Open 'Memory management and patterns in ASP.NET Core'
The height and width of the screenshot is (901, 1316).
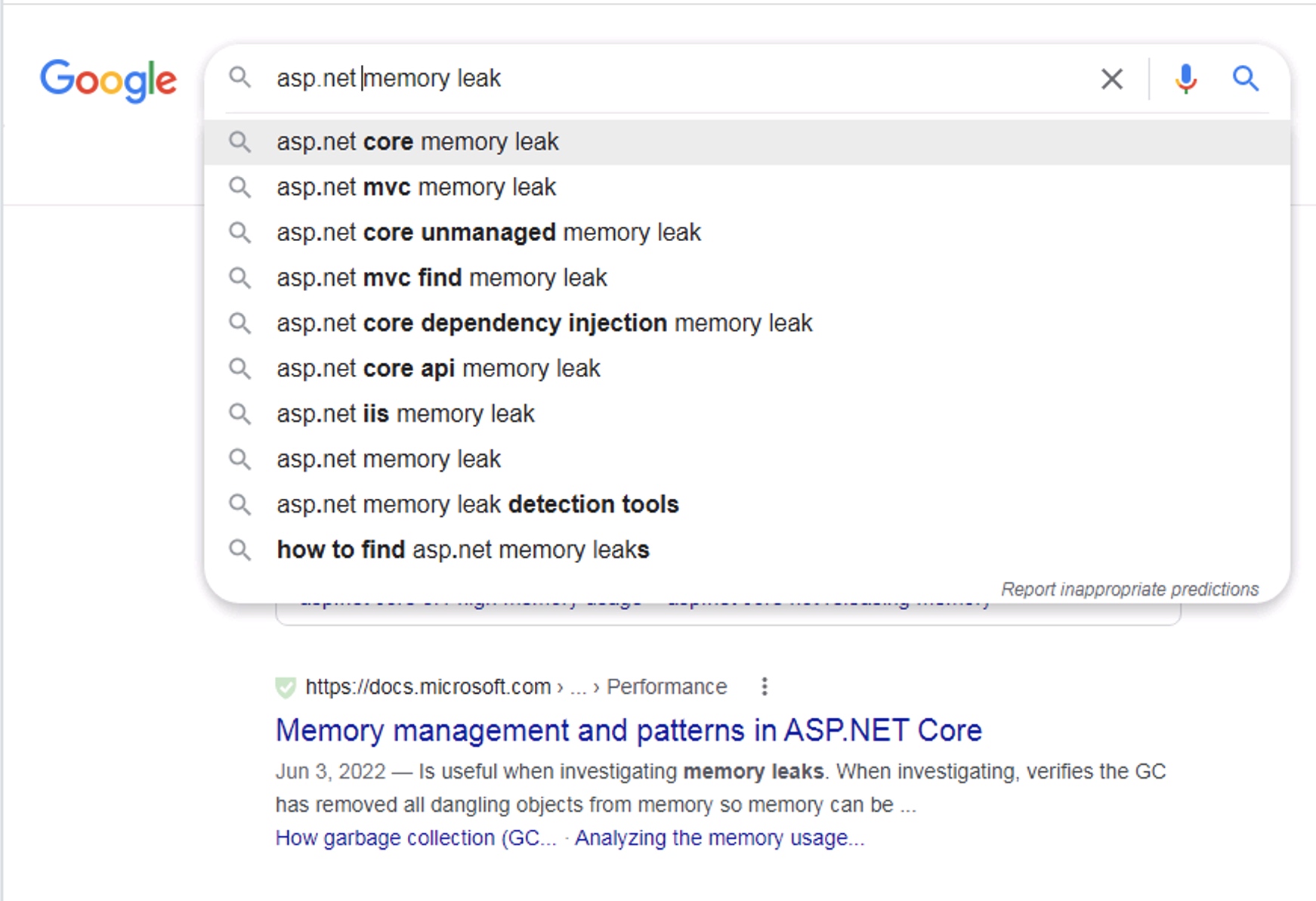pyautogui.click(x=629, y=730)
